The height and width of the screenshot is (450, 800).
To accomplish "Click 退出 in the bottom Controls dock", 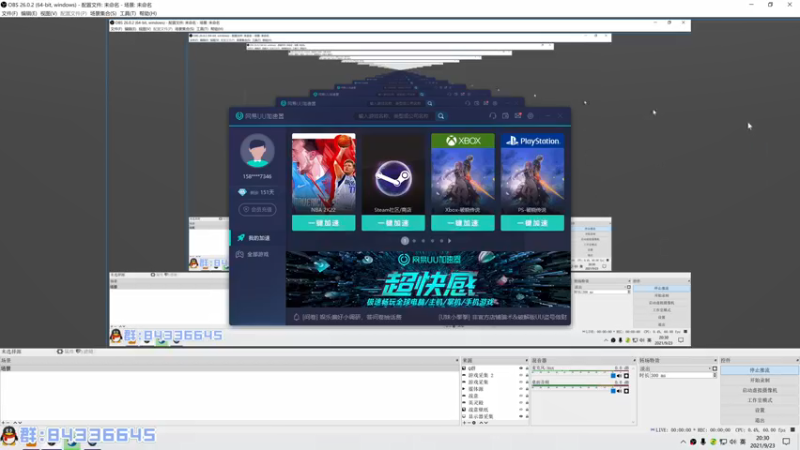I will 759,420.
